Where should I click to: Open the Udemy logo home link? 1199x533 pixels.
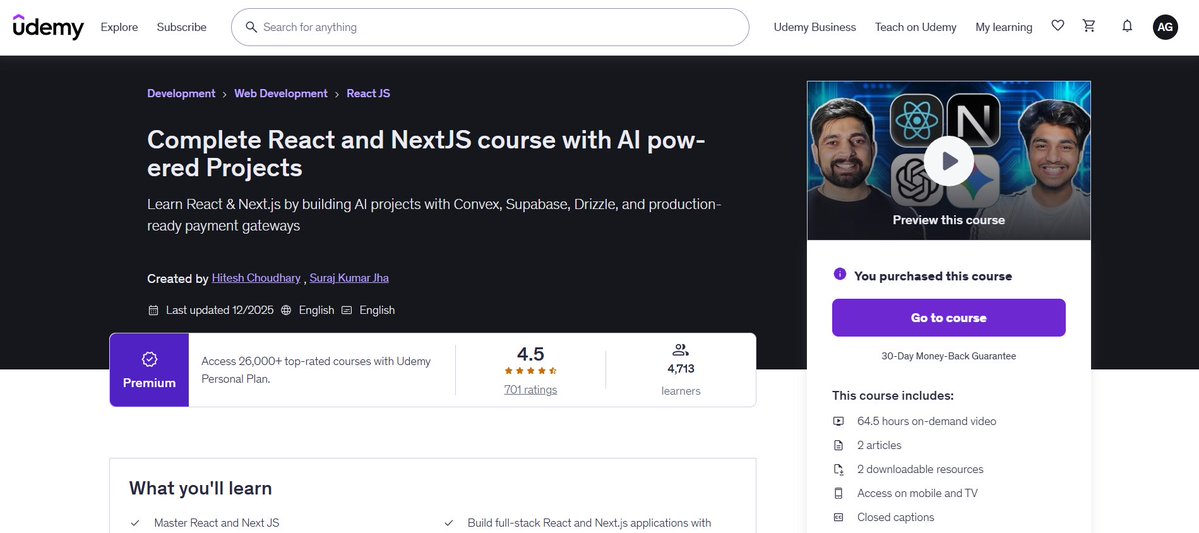(47, 27)
